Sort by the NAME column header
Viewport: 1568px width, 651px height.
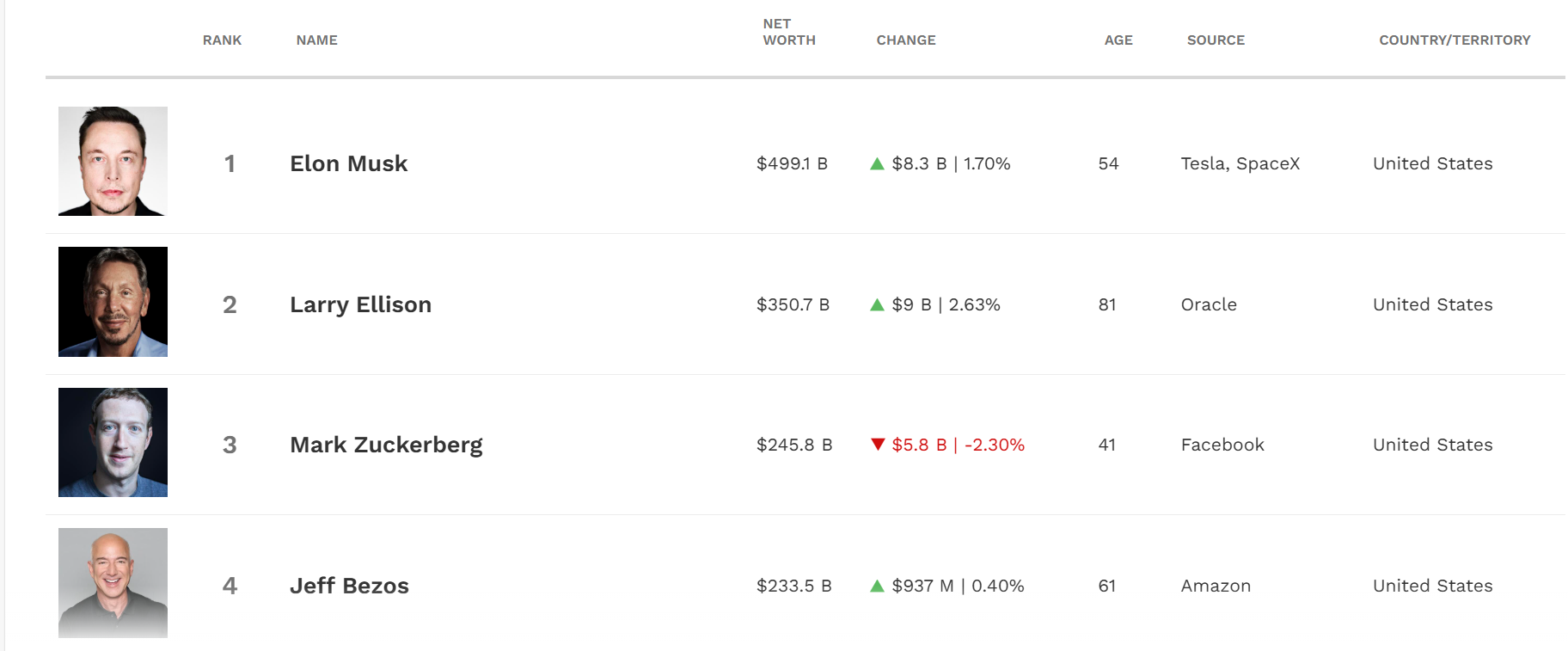(x=316, y=40)
